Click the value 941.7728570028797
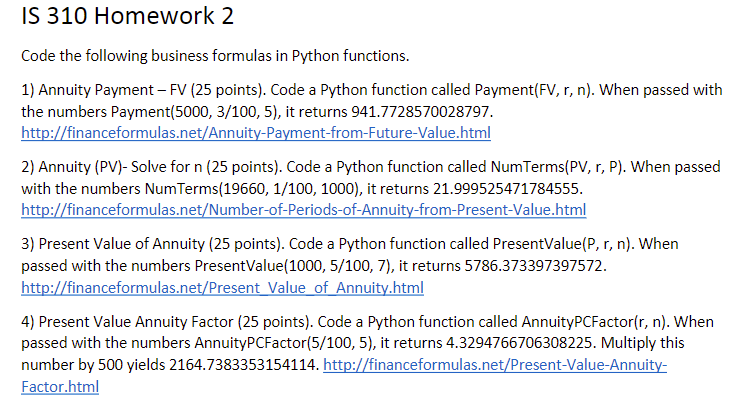The image size is (747, 409). tap(422, 111)
